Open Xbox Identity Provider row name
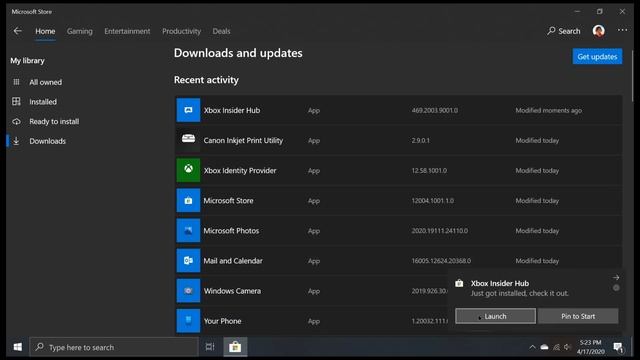Viewport: 640px width, 360px height. tap(240, 170)
